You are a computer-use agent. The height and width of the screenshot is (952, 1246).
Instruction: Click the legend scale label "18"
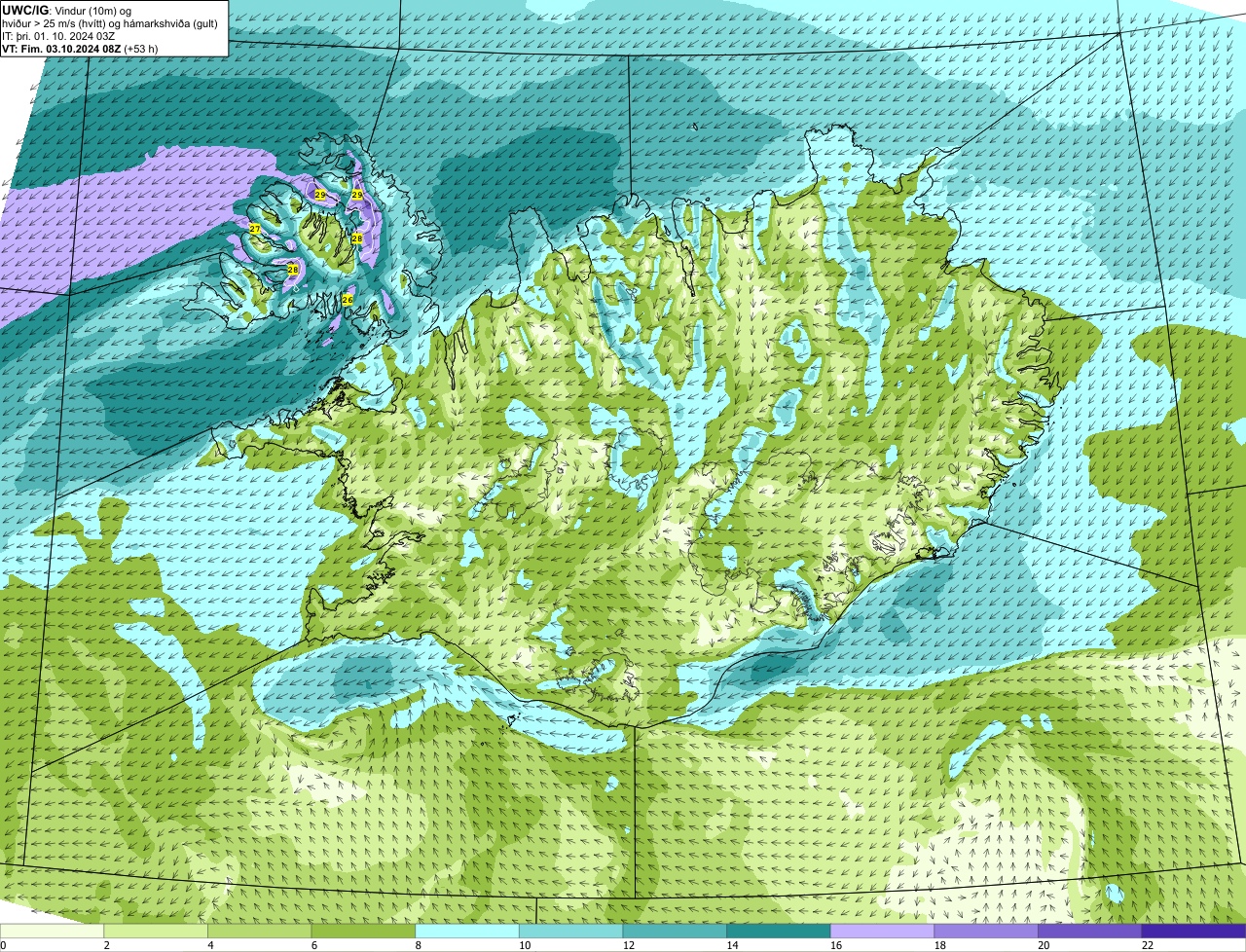[940, 945]
